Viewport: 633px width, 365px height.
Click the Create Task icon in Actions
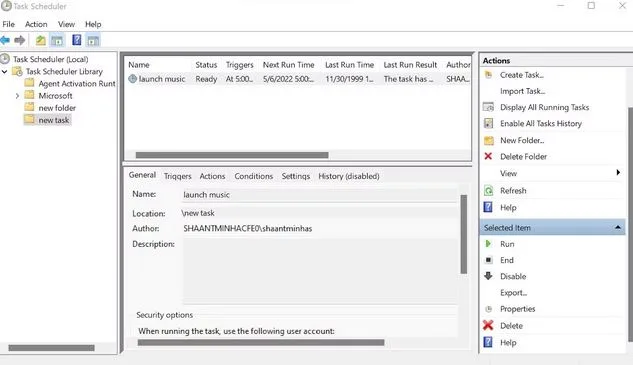[488, 75]
